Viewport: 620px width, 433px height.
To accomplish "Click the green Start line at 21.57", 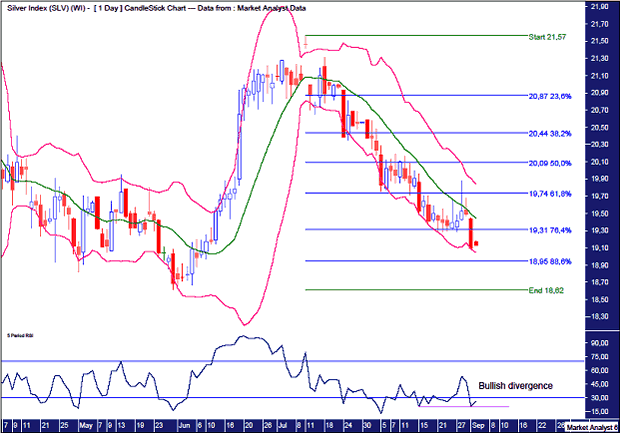I will tap(417, 36).
